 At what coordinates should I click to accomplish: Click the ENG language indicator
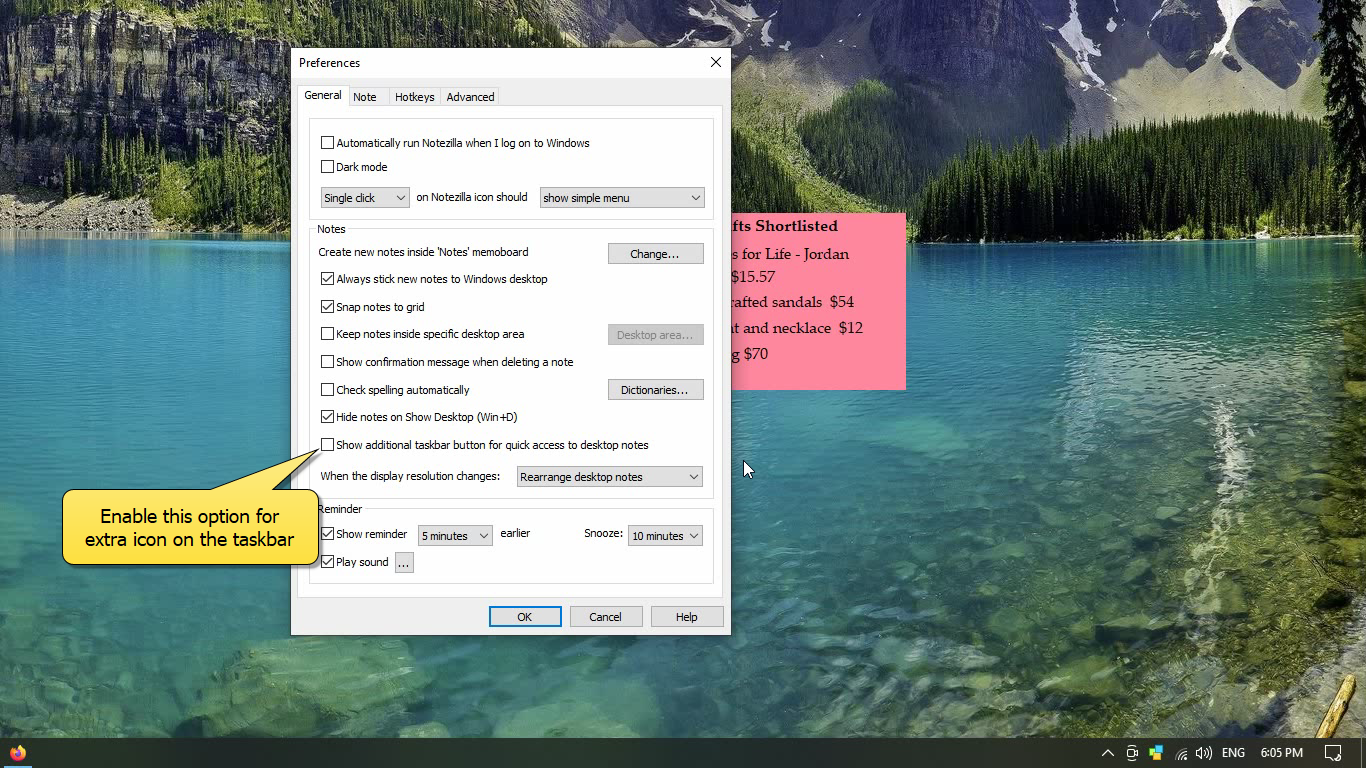tap(1233, 753)
